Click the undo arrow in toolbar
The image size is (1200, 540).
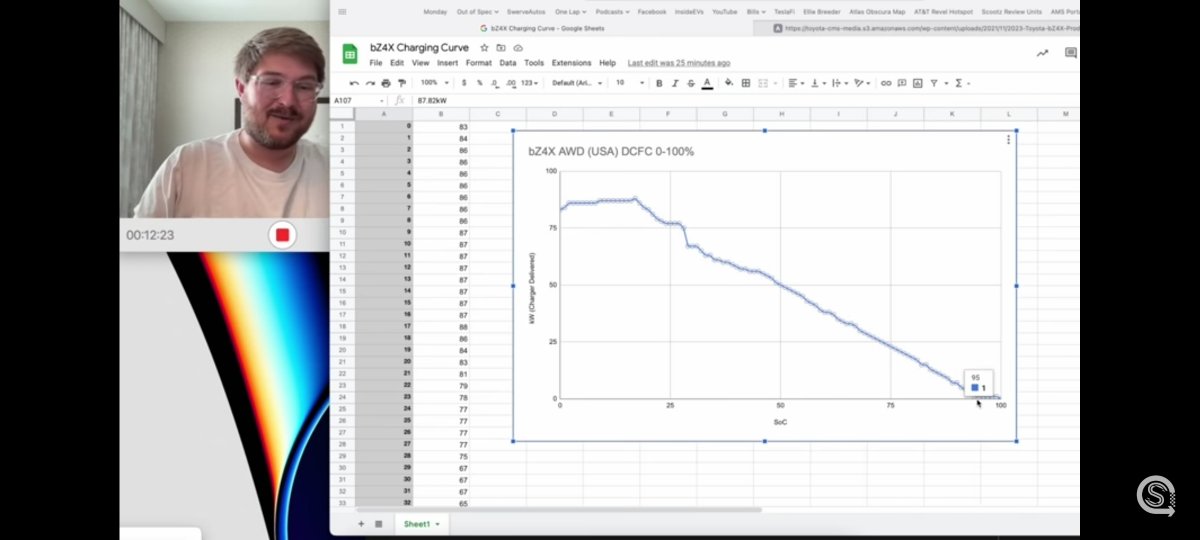tap(354, 83)
